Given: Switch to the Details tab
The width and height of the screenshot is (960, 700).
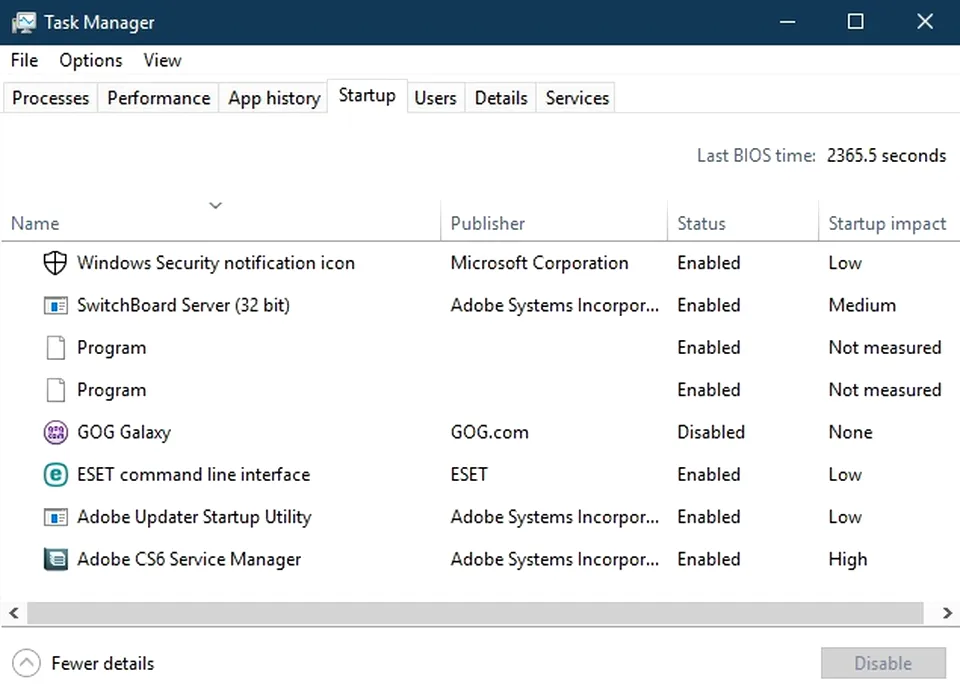Looking at the screenshot, I should 501,98.
